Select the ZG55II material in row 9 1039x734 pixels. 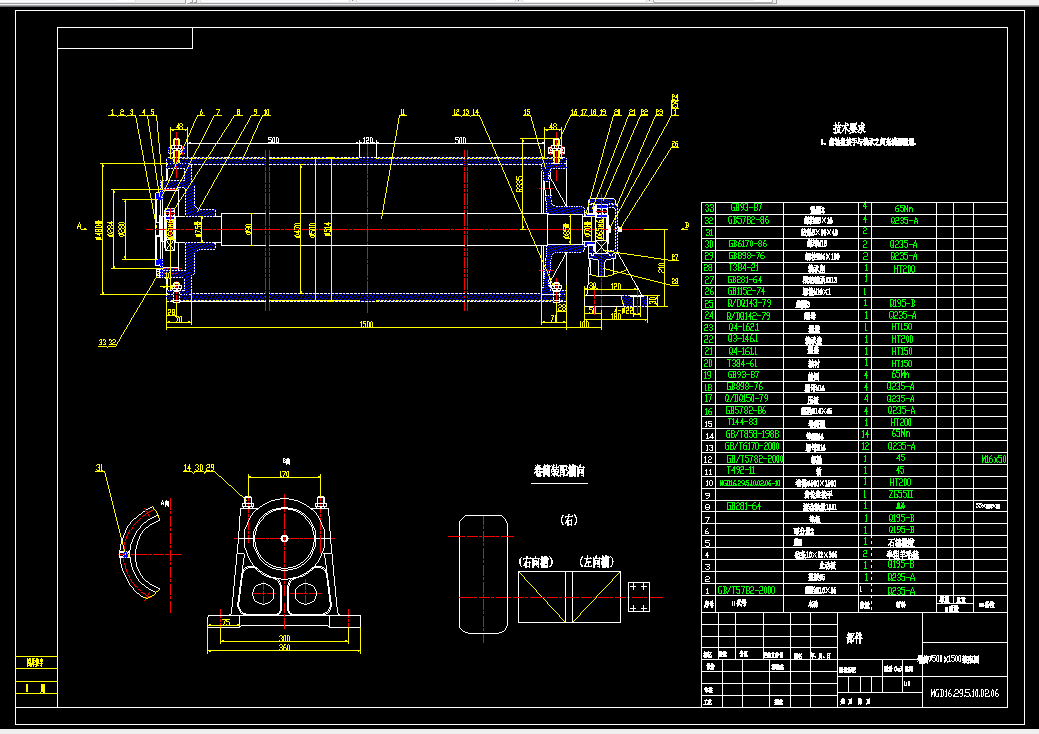901,494
